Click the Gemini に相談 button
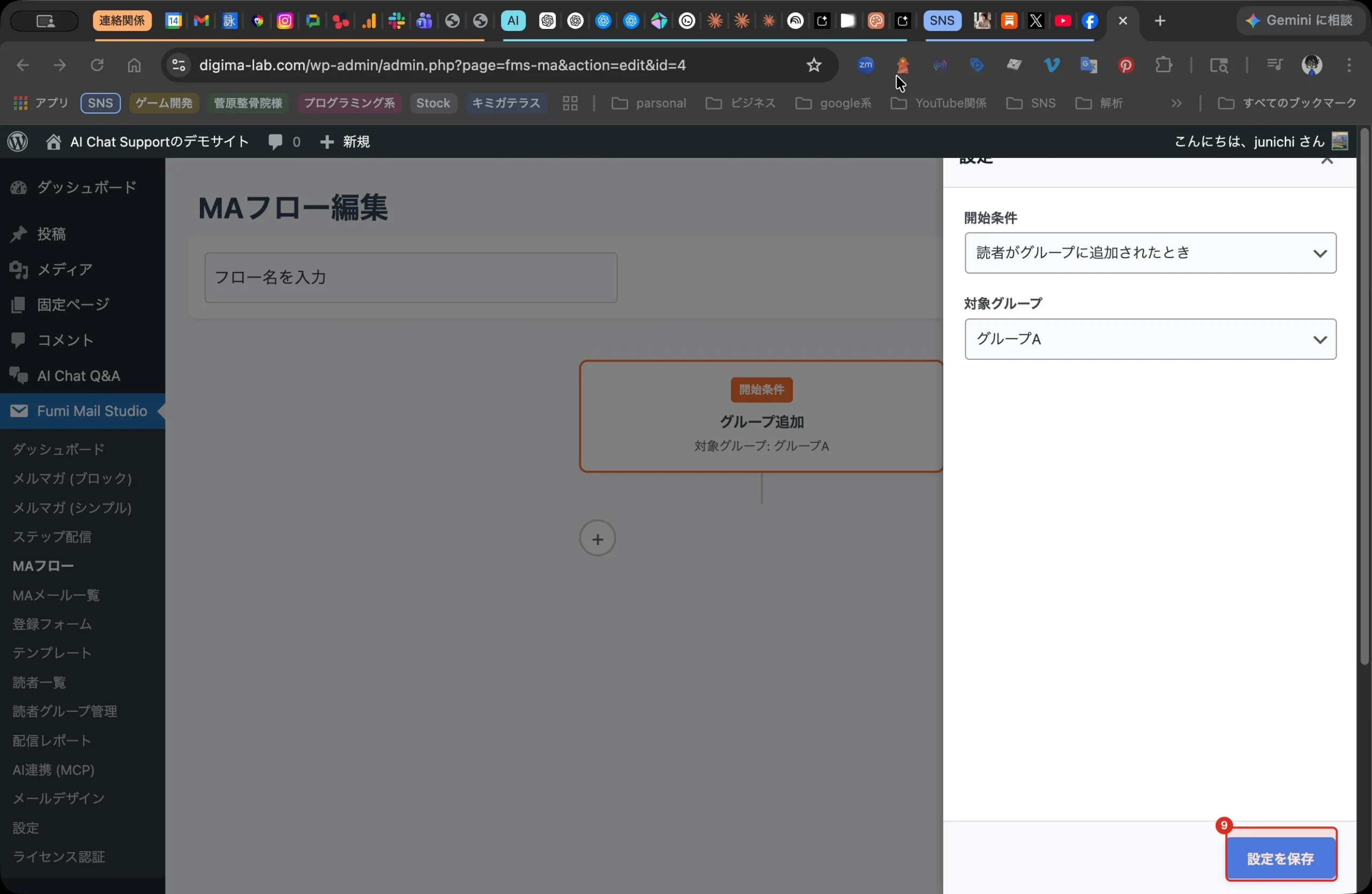Image resolution: width=1372 pixels, height=894 pixels. (1301, 21)
